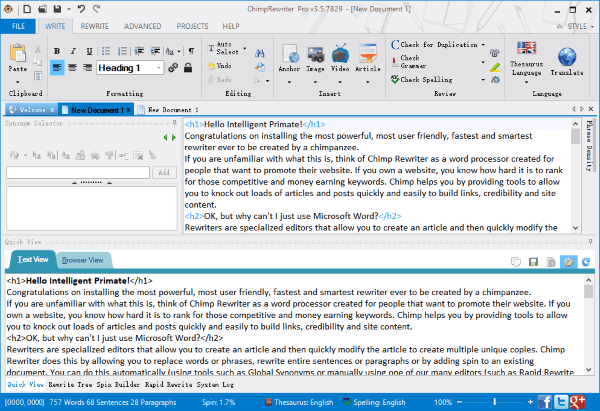Open Check Spelling dropdown arrow
600x411 pixels.
[x=483, y=80]
